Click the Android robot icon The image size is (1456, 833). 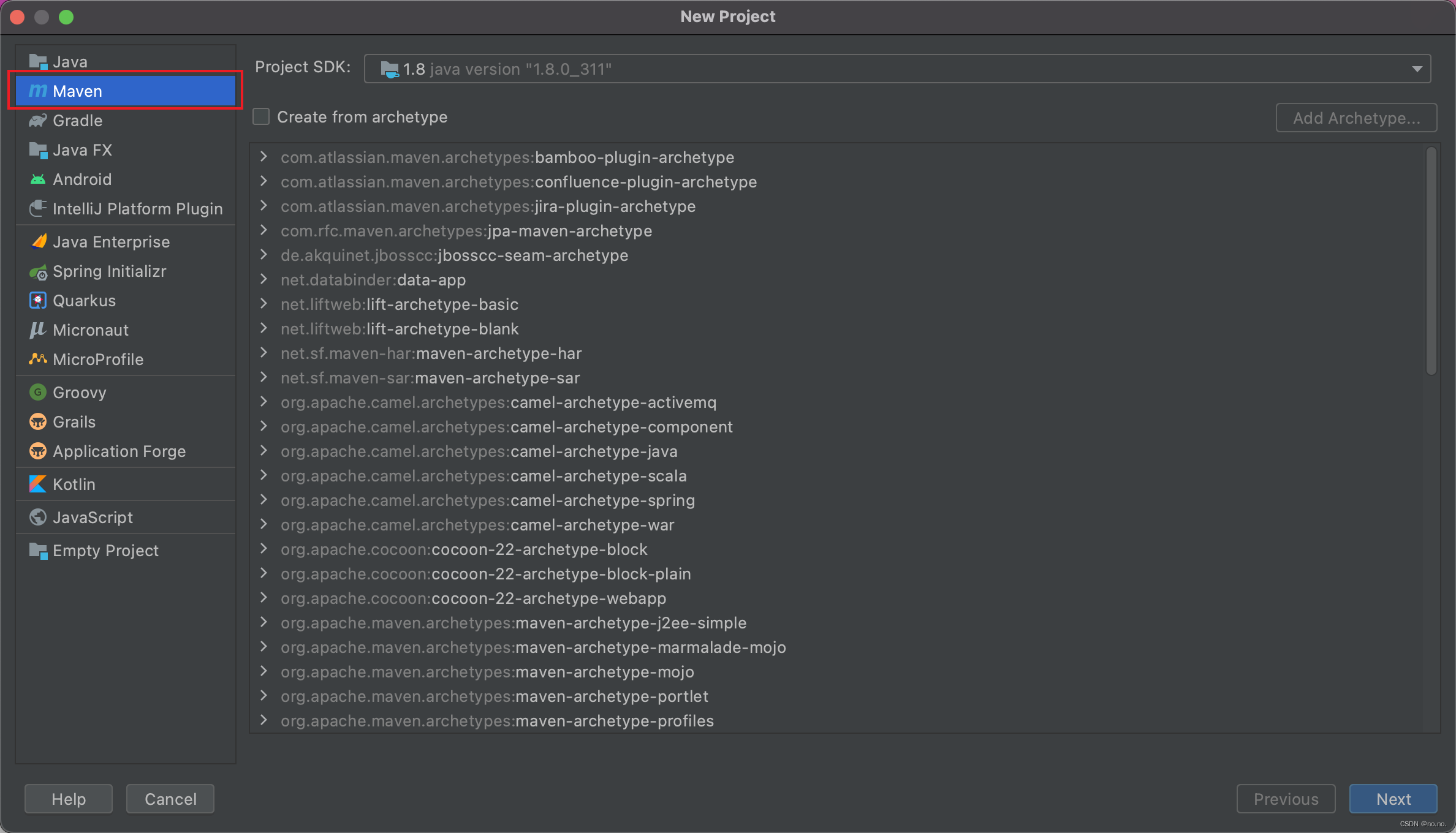coord(38,179)
